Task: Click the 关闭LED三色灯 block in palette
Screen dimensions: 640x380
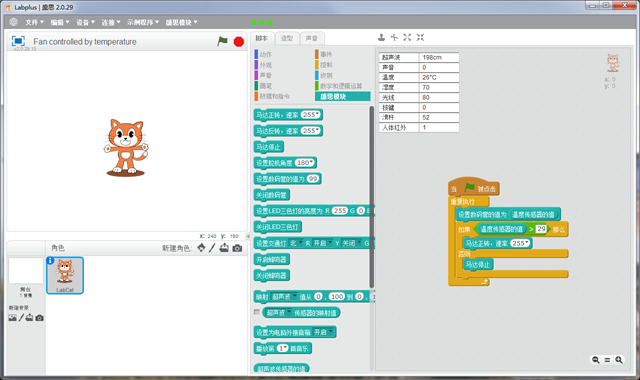Action: [x=278, y=227]
